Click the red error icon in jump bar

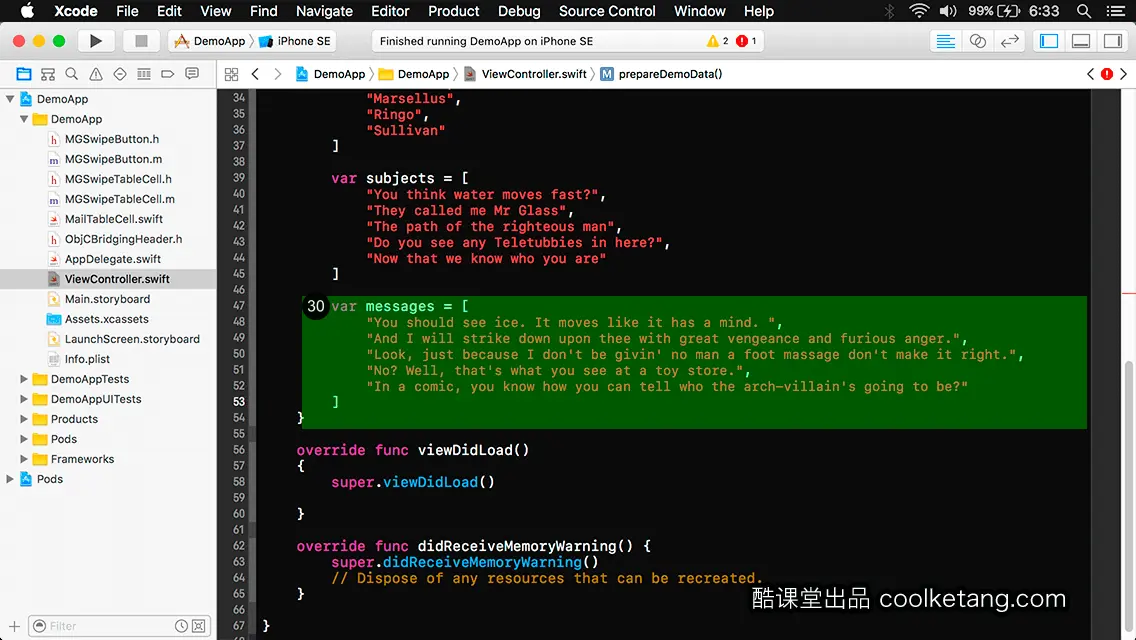[1107, 74]
